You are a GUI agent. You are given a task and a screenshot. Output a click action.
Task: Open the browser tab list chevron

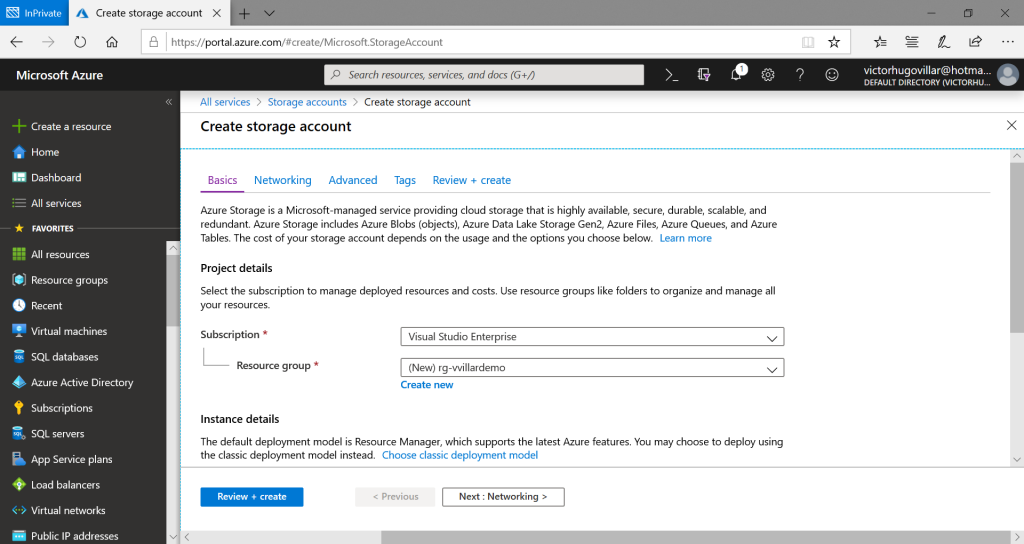pos(269,13)
